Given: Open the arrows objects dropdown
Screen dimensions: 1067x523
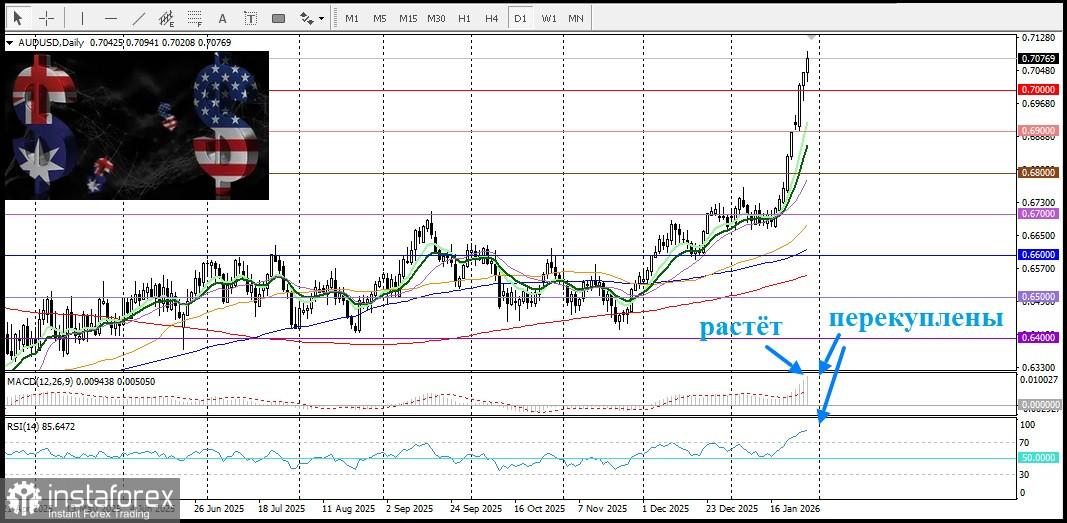Looking at the screenshot, I should [x=312, y=18].
